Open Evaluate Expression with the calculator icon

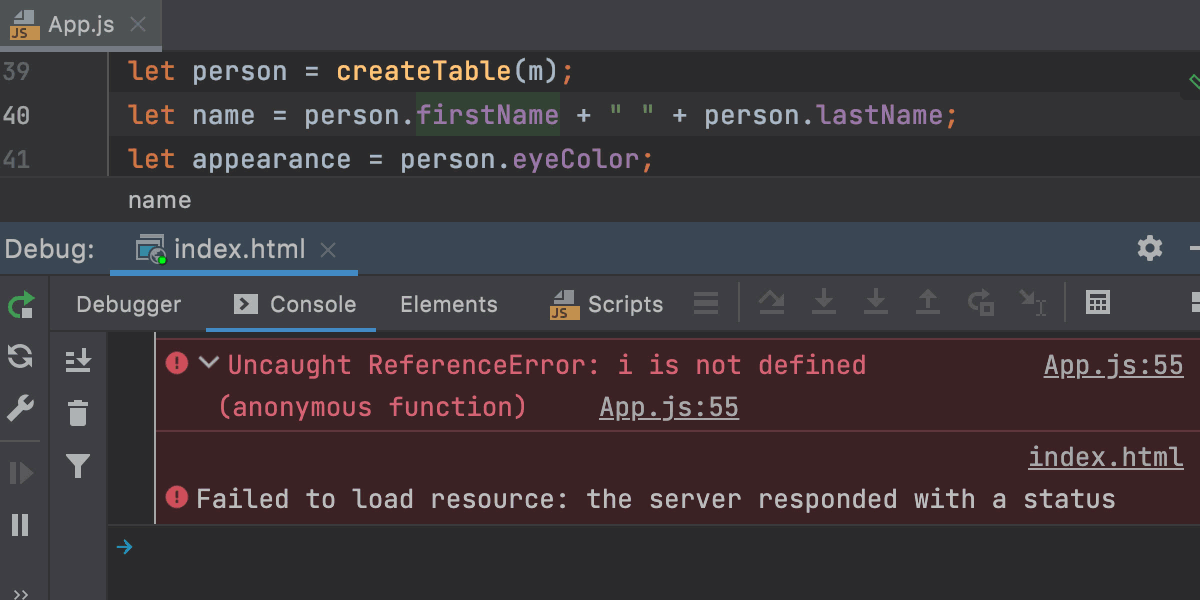pos(1097,304)
